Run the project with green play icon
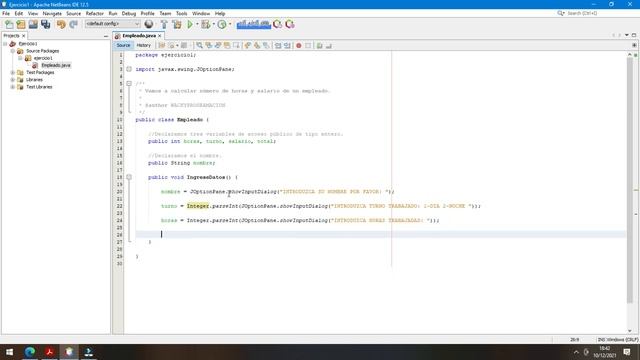Image resolution: width=640 pixels, height=360 pixels. (x=190, y=24)
